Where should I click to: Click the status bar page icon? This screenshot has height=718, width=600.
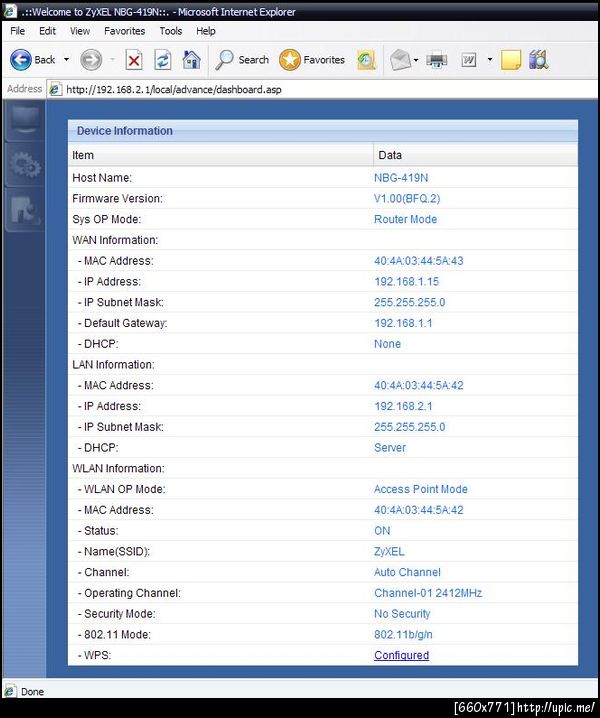click(x=10, y=691)
